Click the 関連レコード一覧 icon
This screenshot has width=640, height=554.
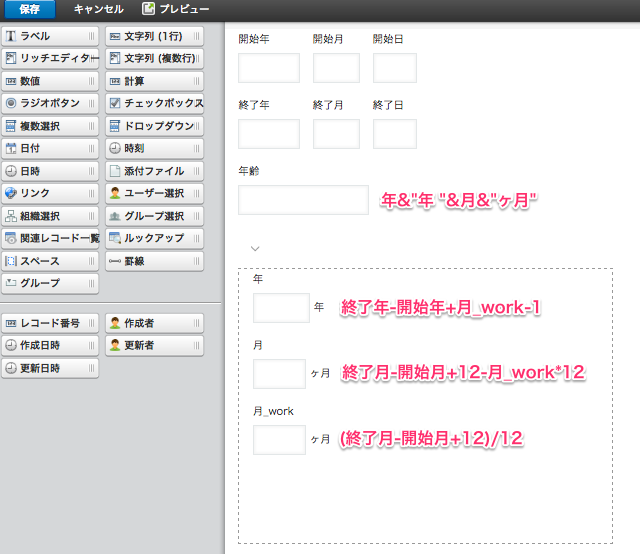click(x=11, y=238)
